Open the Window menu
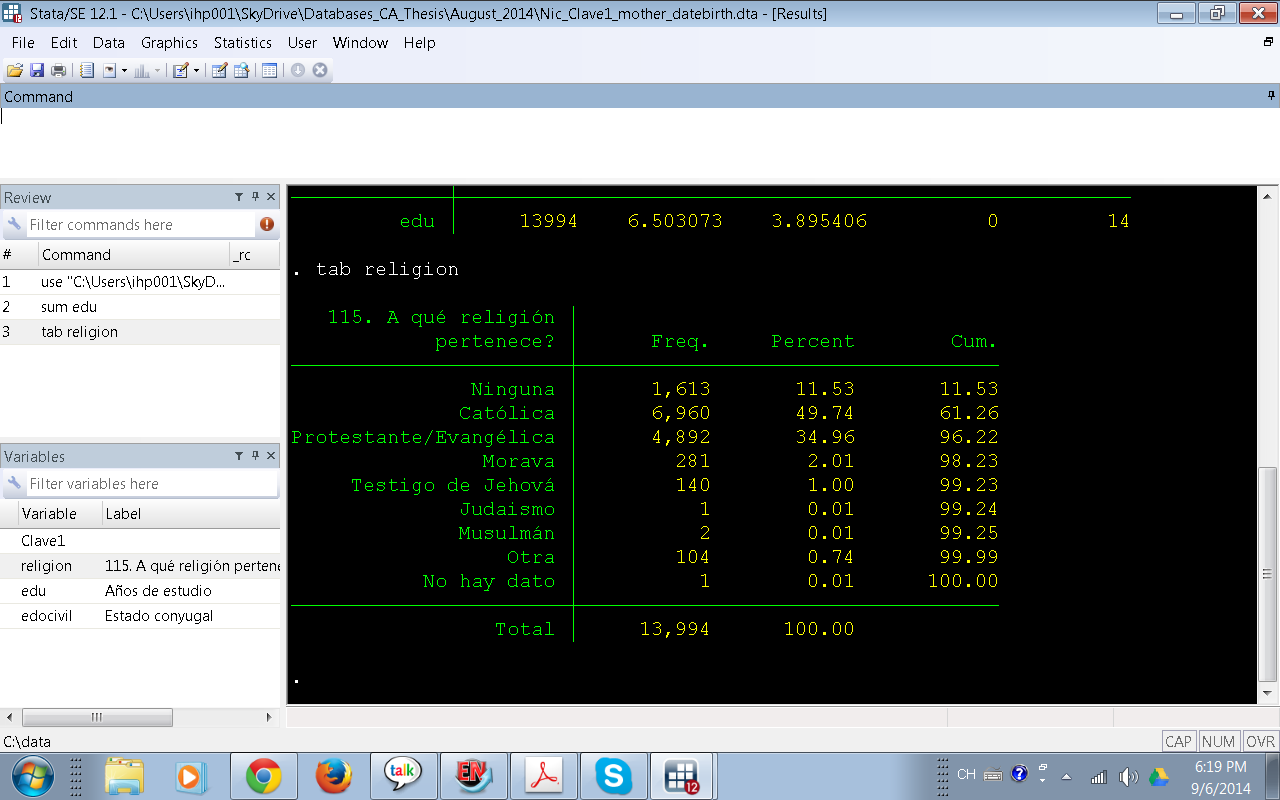This screenshot has height=800, width=1280. pyautogui.click(x=360, y=43)
